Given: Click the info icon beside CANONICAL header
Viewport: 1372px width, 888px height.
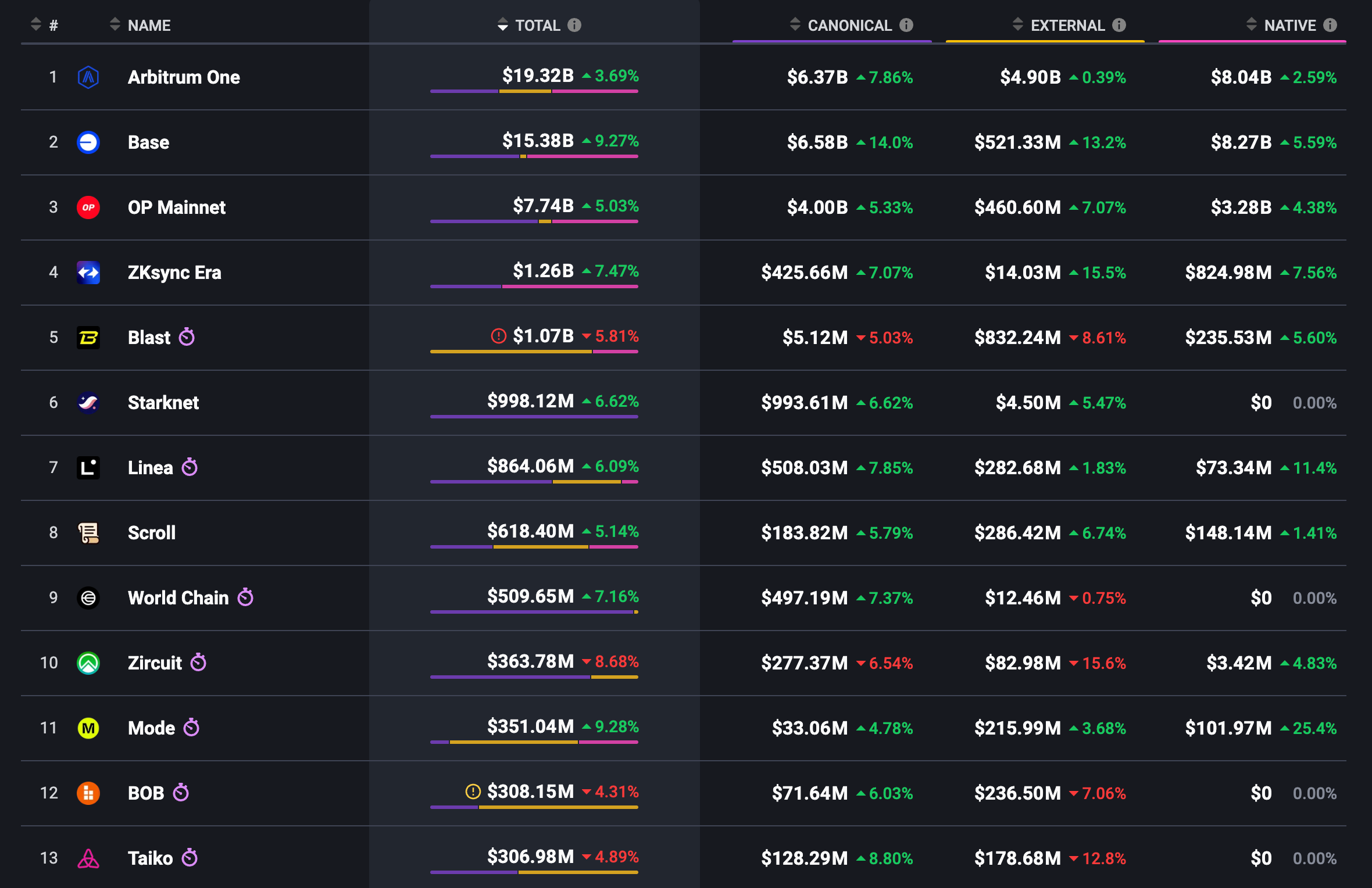Looking at the screenshot, I should click(x=906, y=25).
